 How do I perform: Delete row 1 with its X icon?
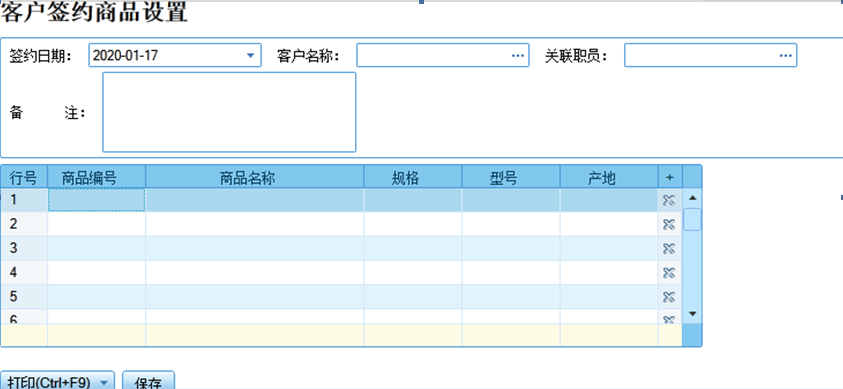[669, 200]
